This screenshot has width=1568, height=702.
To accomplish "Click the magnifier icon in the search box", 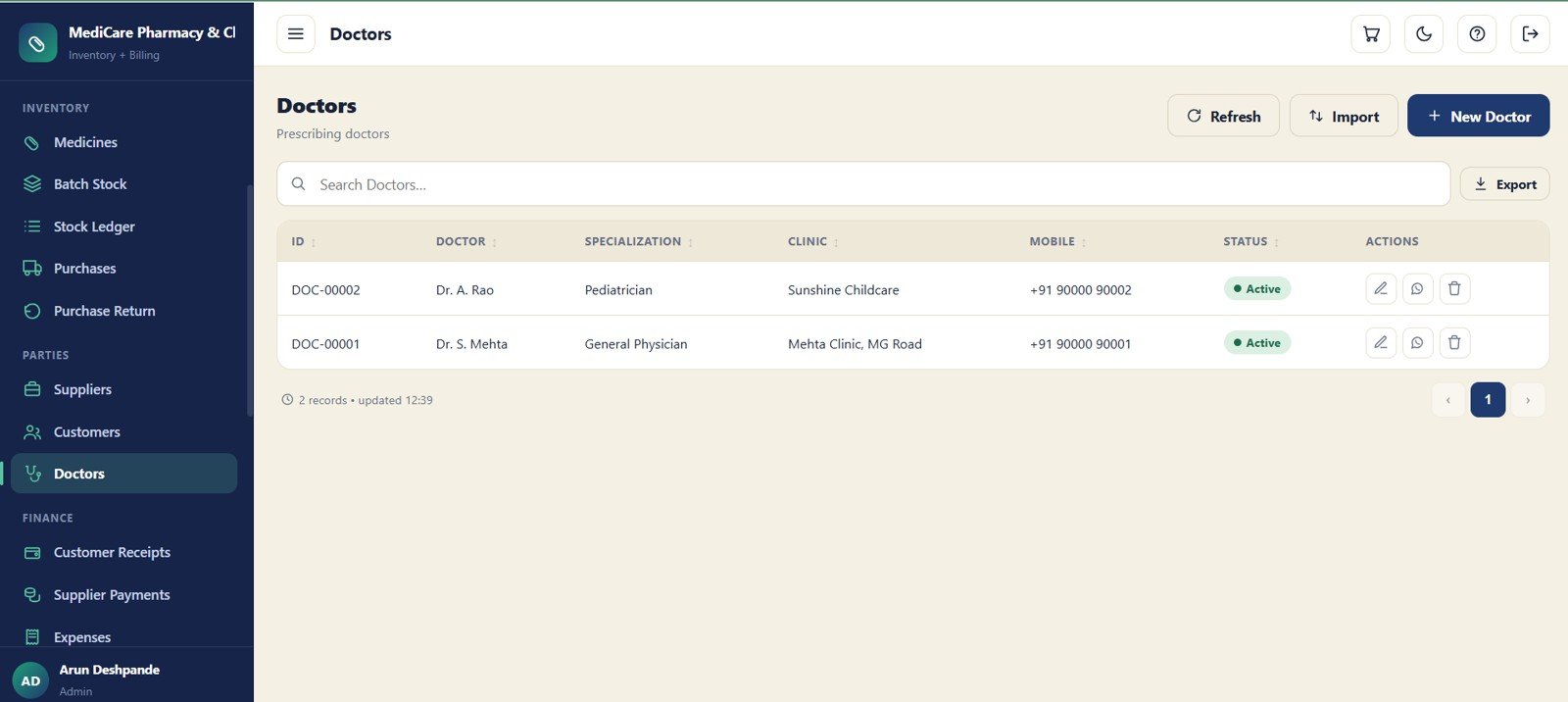I will point(299,184).
